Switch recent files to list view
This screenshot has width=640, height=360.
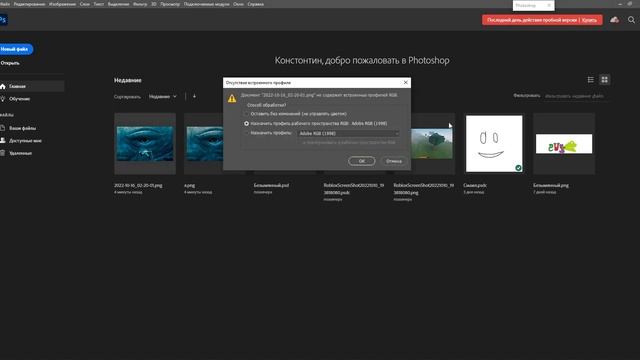(591, 80)
